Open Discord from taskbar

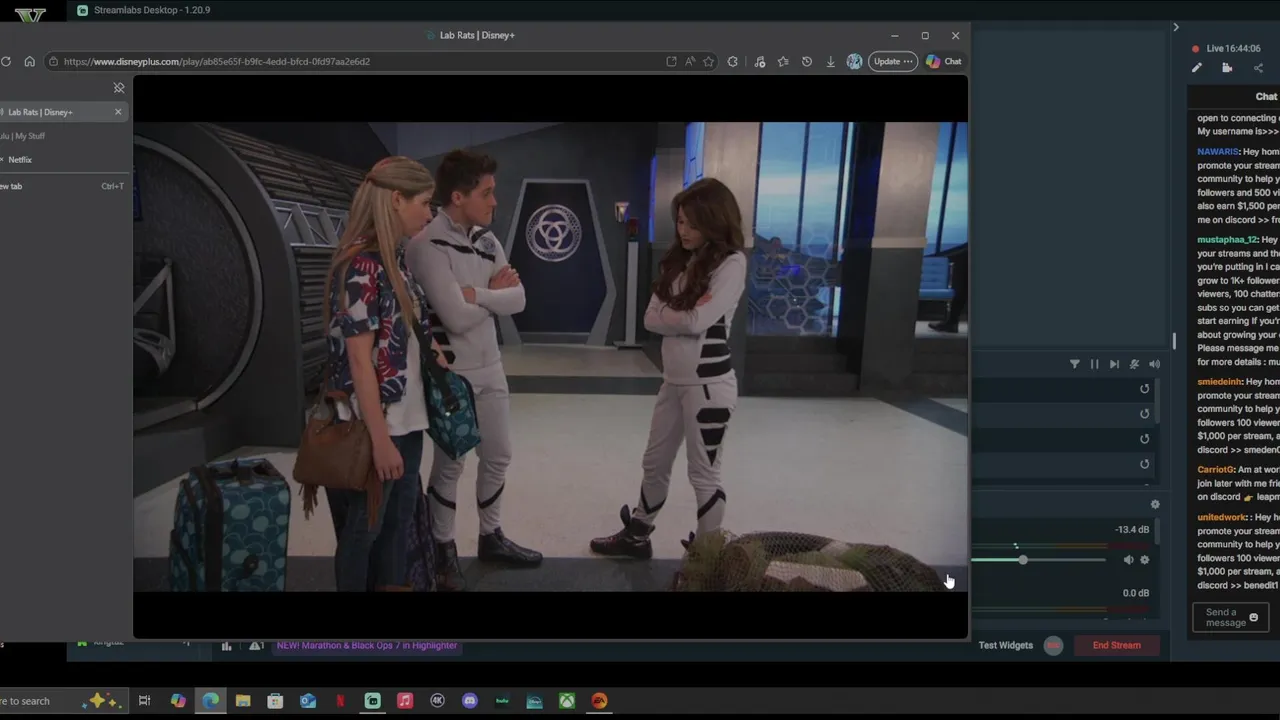470,701
